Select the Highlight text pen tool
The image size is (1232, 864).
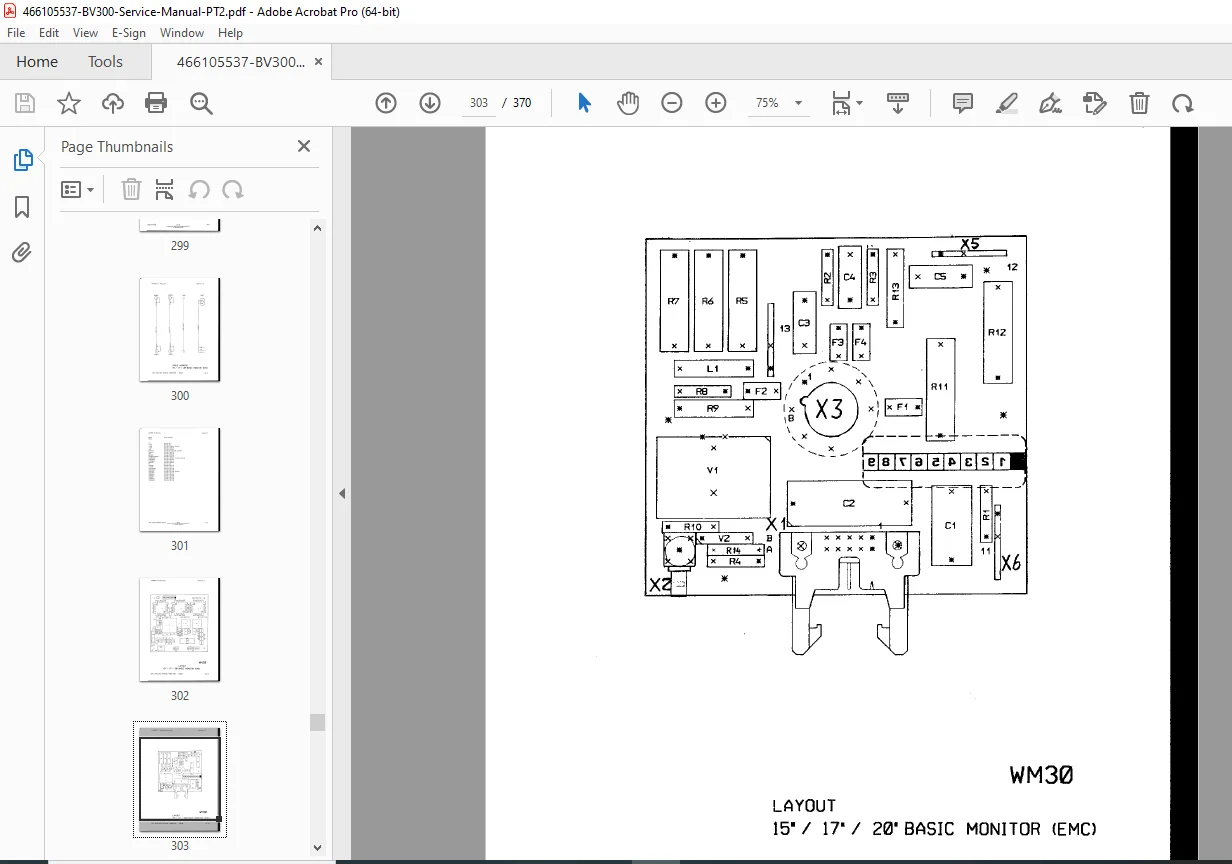point(1007,103)
